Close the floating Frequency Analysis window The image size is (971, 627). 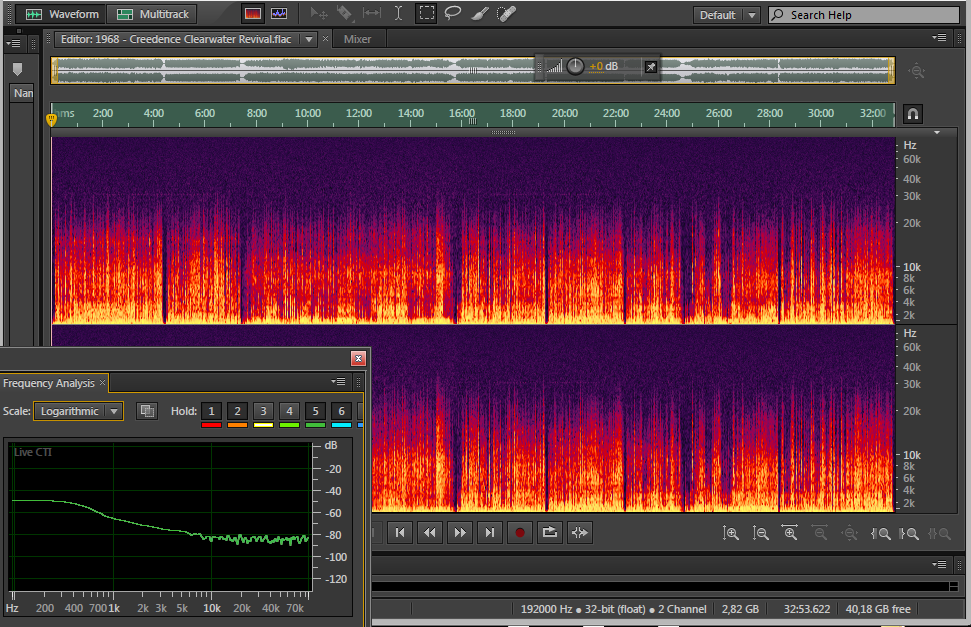(x=358, y=358)
